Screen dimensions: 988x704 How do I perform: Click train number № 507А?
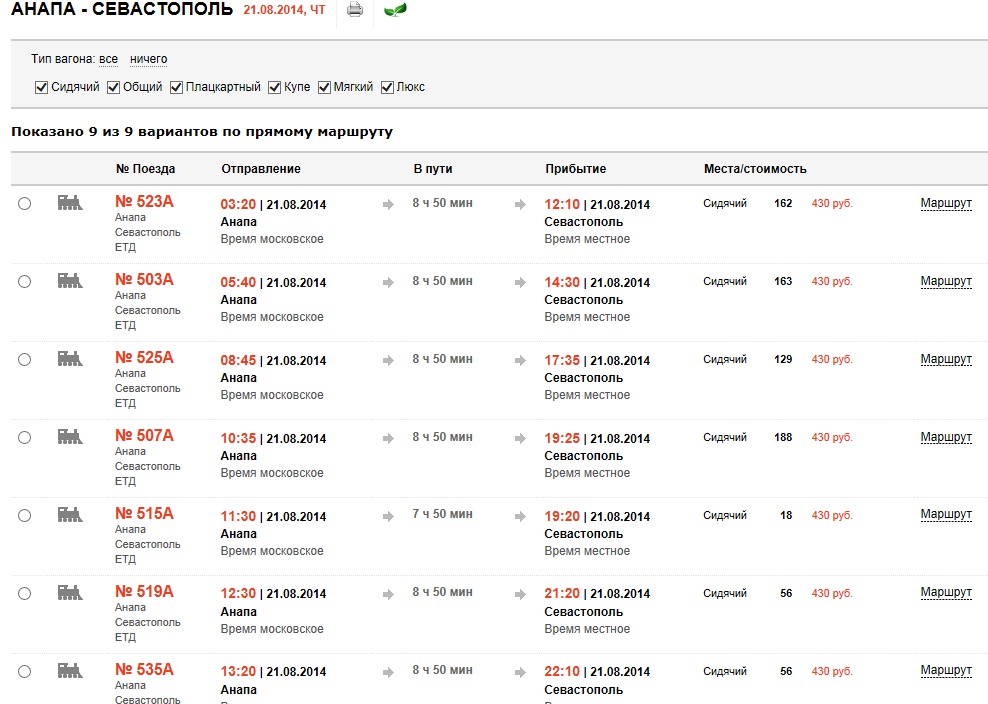click(x=144, y=436)
